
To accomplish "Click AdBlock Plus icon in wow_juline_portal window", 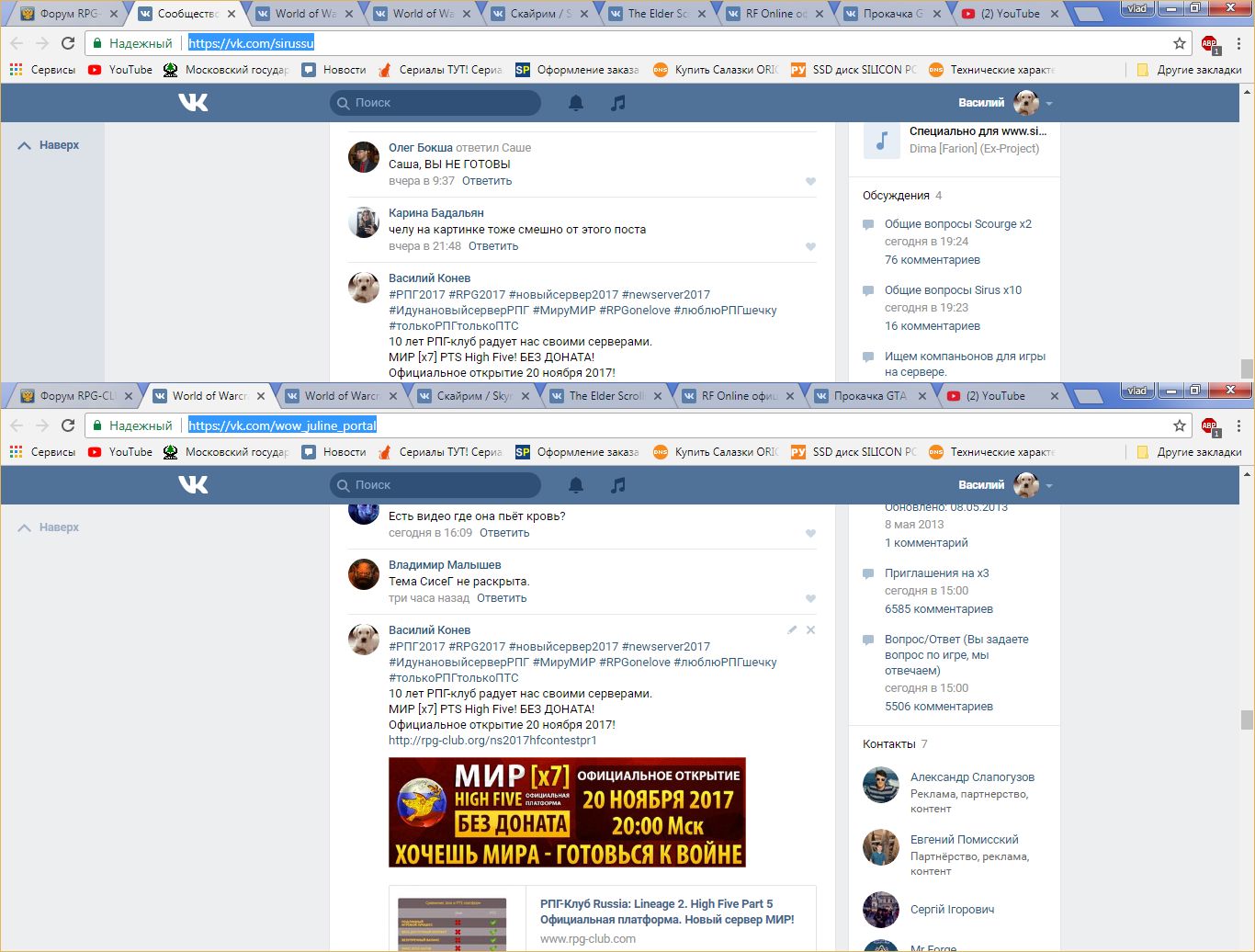I will [x=1209, y=426].
